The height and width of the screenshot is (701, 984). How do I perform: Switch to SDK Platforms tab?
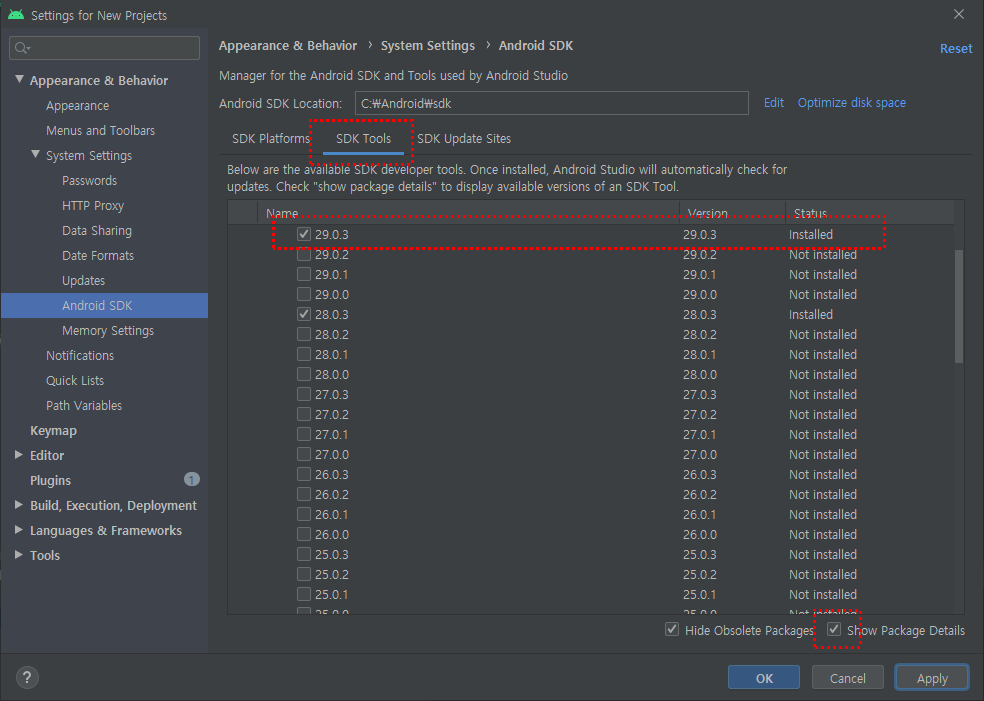(x=270, y=139)
